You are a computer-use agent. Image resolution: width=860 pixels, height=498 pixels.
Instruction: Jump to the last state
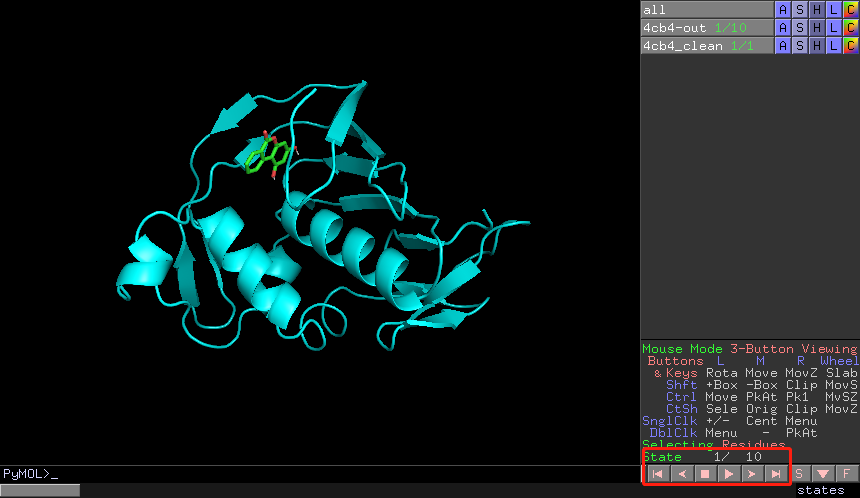(x=775, y=473)
